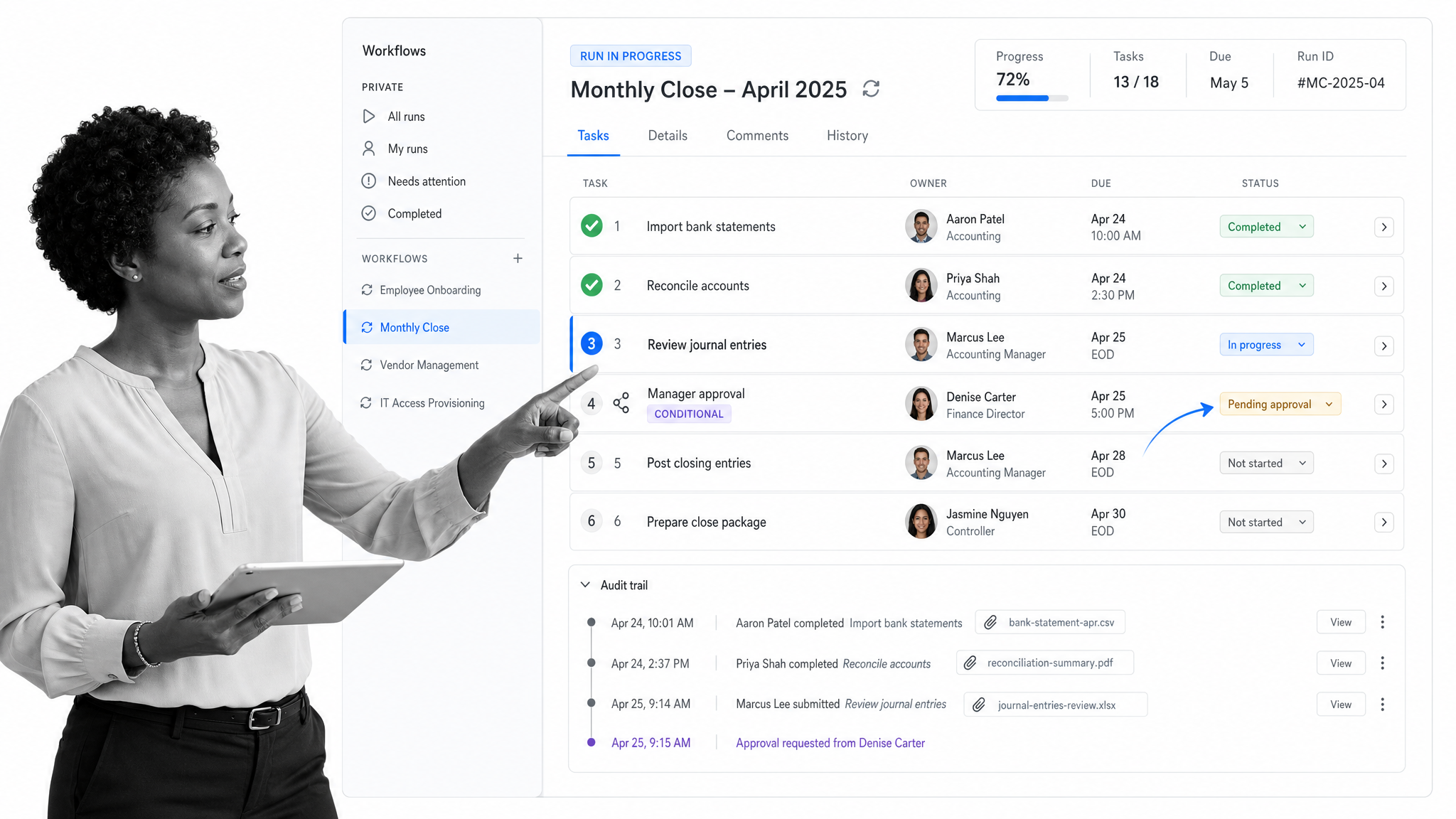Open details arrow for Import bank statements
This screenshot has height=819, width=1456.
(x=1383, y=227)
